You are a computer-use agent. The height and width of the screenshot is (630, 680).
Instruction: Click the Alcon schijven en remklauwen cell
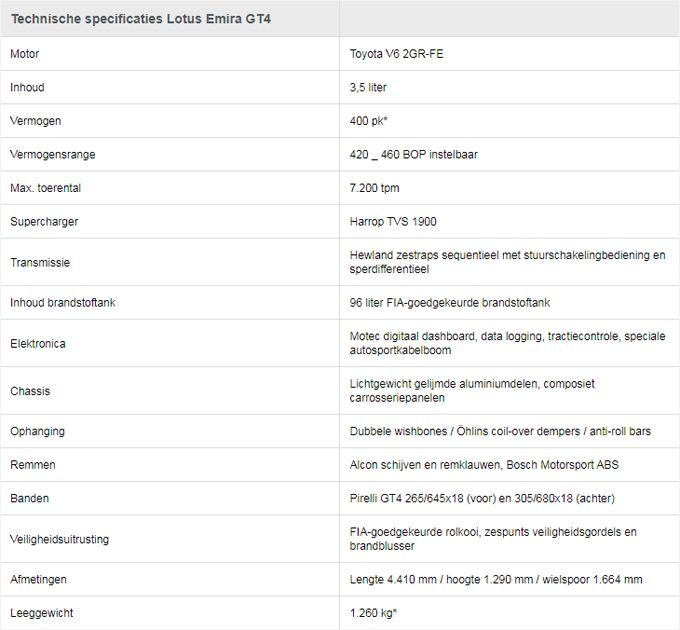[484, 465]
